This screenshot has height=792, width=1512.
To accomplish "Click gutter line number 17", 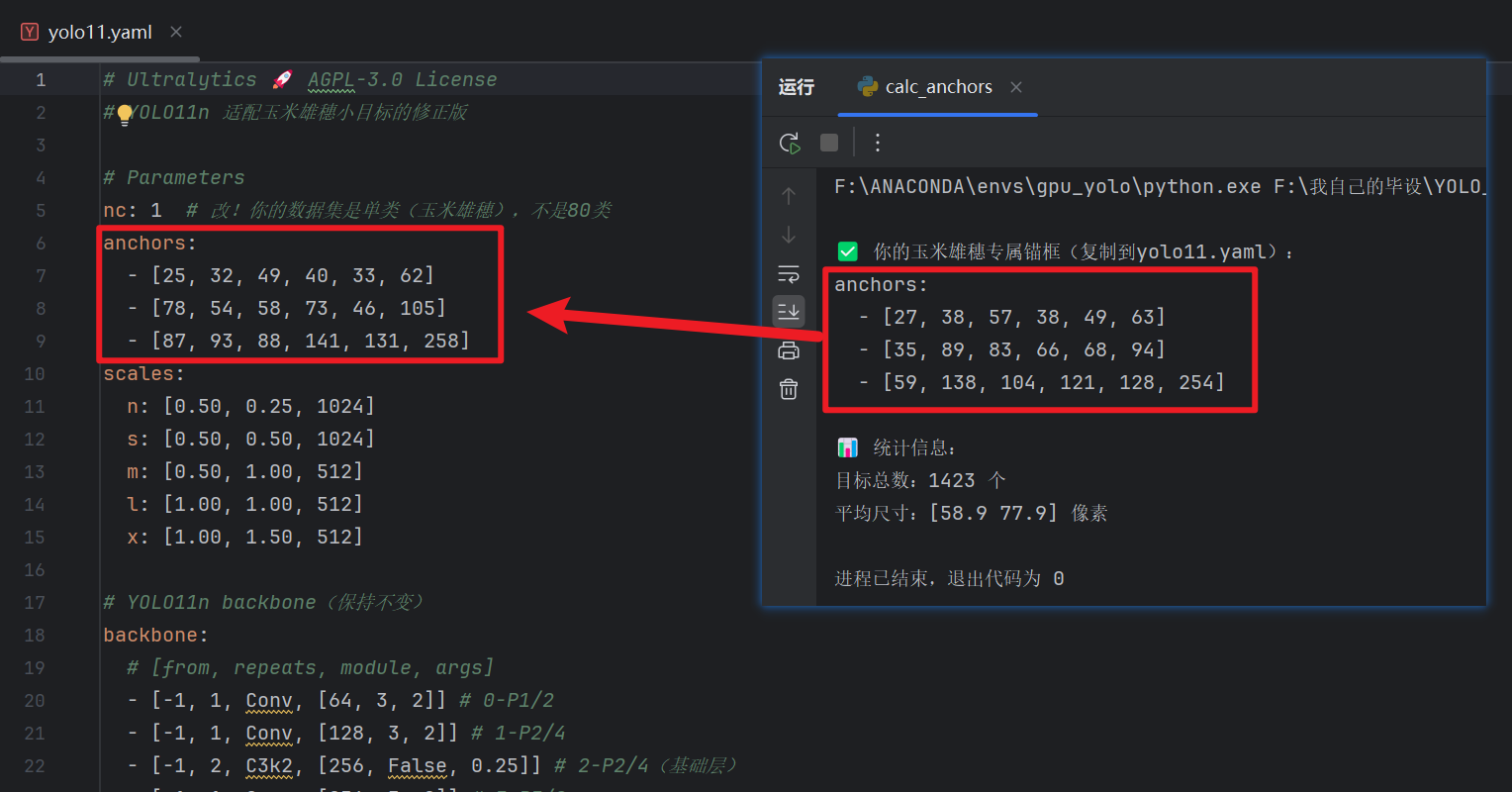I will pyautogui.click(x=35, y=602).
